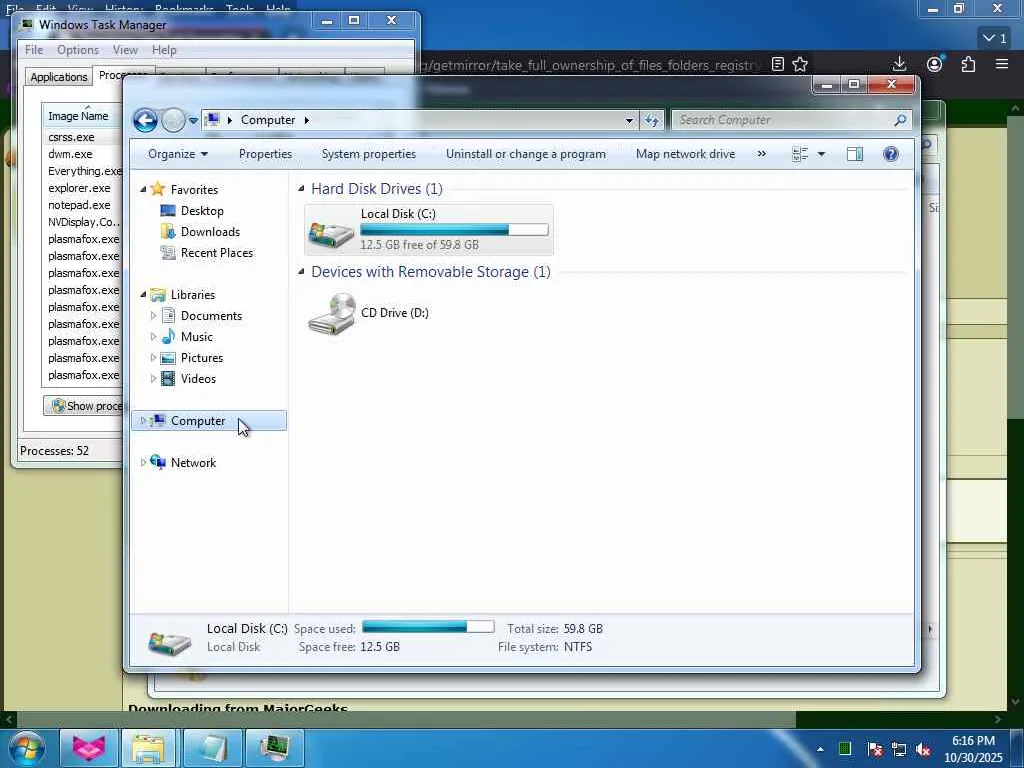The width and height of the screenshot is (1024, 768).
Task: Select notepad.exe process row
Action: coord(82,205)
